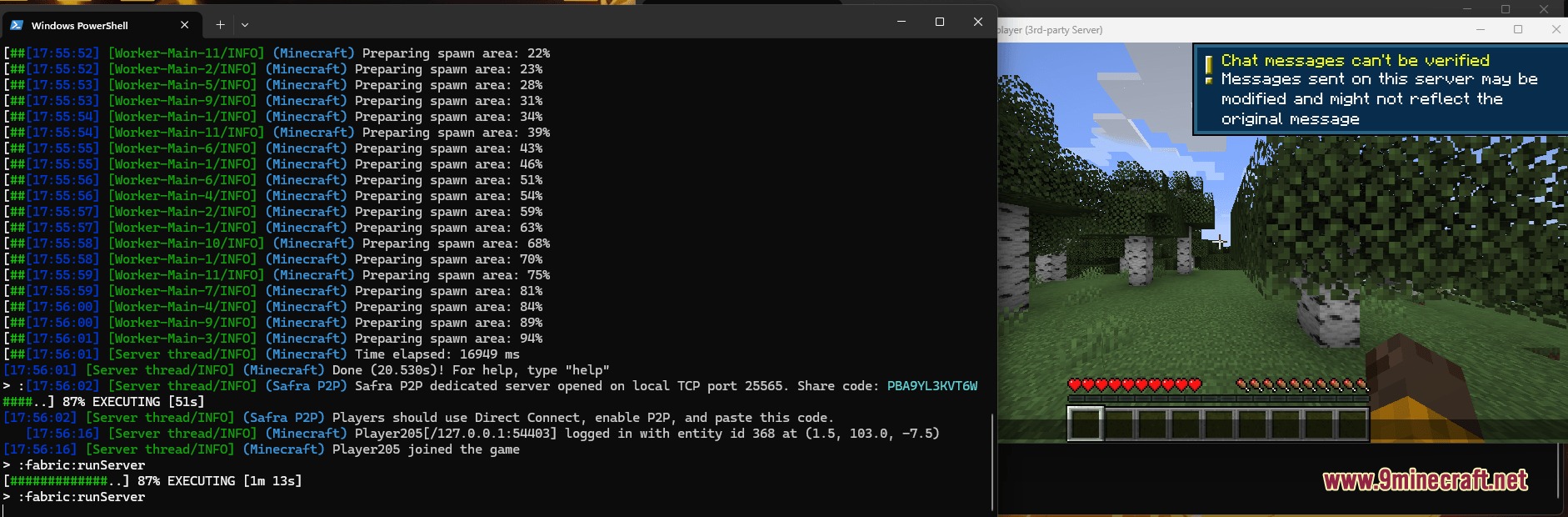Select the Windows PowerShell tab

101,25
